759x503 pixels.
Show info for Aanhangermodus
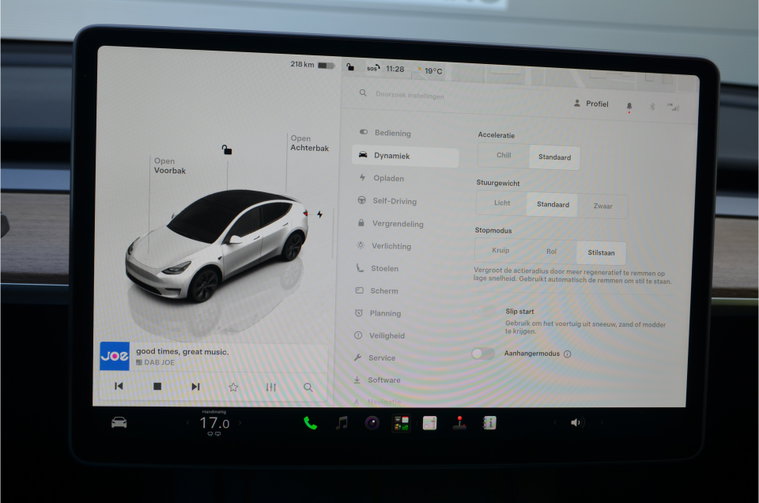[x=567, y=354]
